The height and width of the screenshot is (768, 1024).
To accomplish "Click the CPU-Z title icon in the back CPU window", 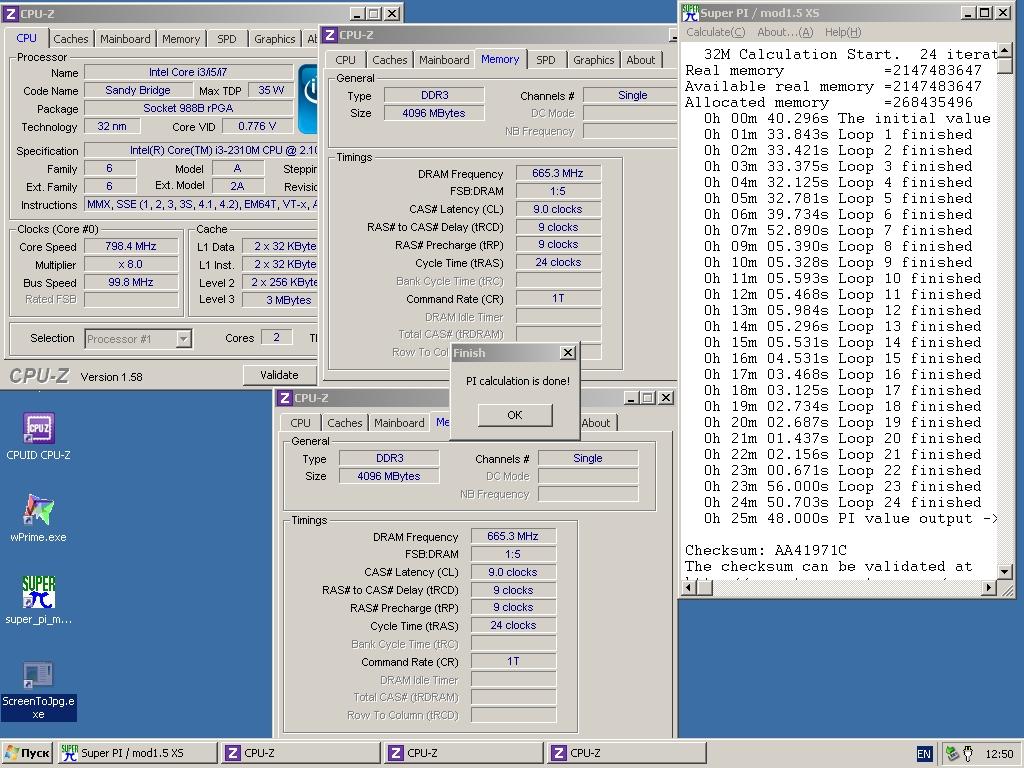I will pyautogui.click(x=11, y=13).
